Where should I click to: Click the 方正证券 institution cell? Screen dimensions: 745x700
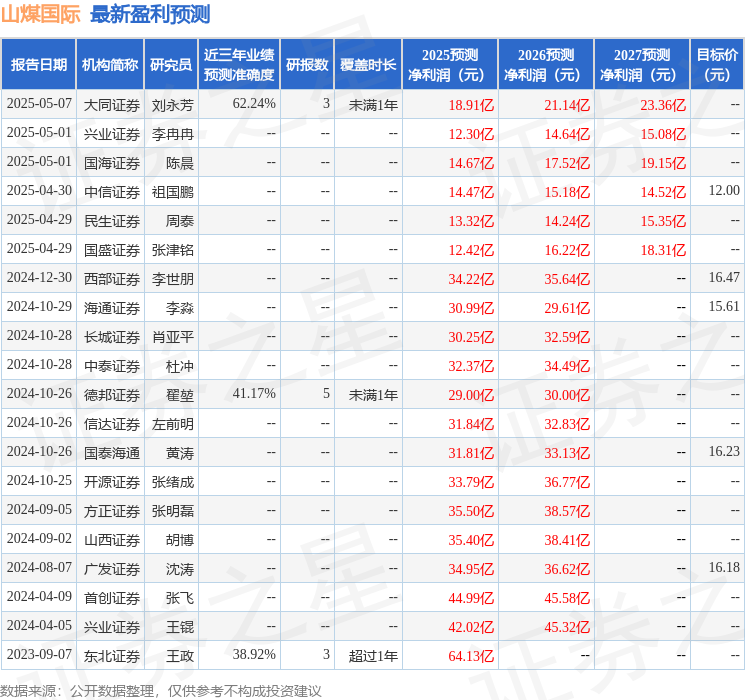point(112,511)
